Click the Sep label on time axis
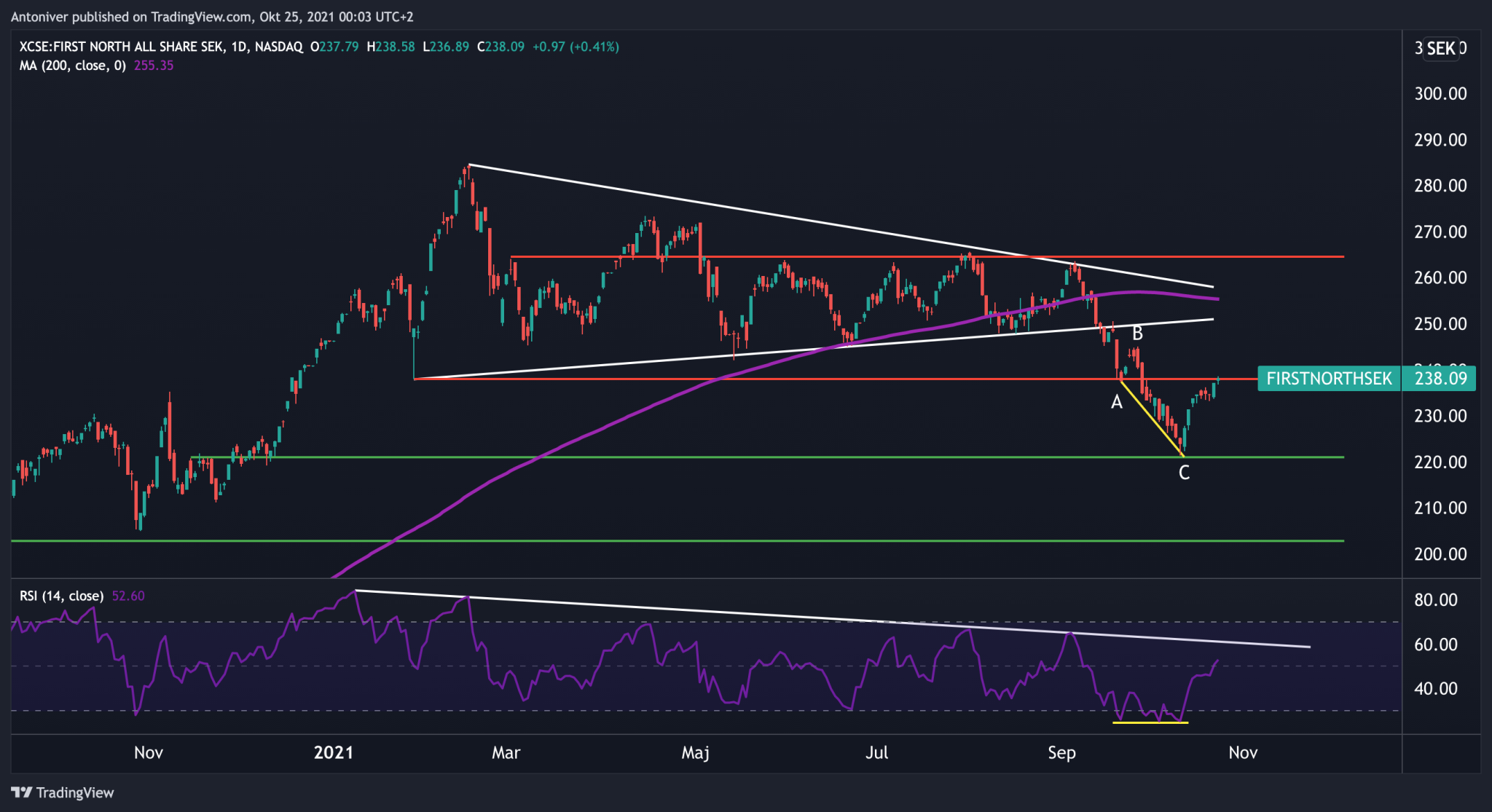The image size is (1492, 812). click(x=1061, y=752)
